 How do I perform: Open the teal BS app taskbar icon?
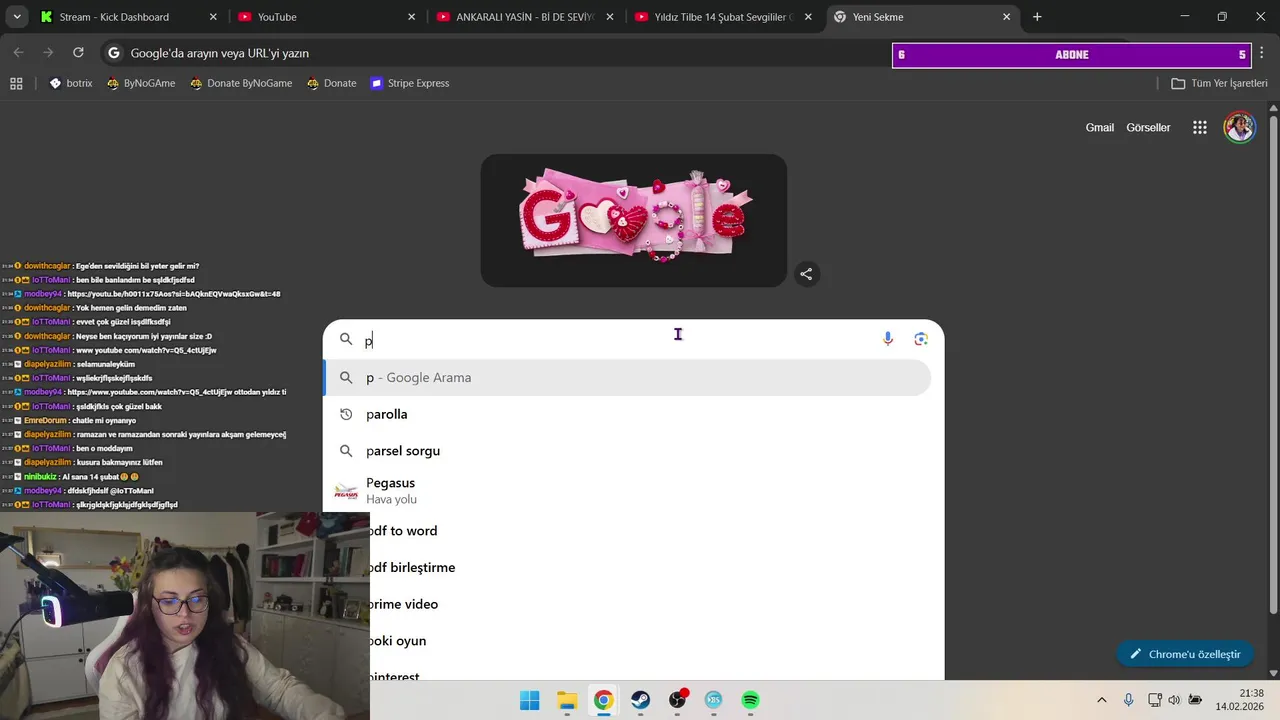[x=714, y=700]
